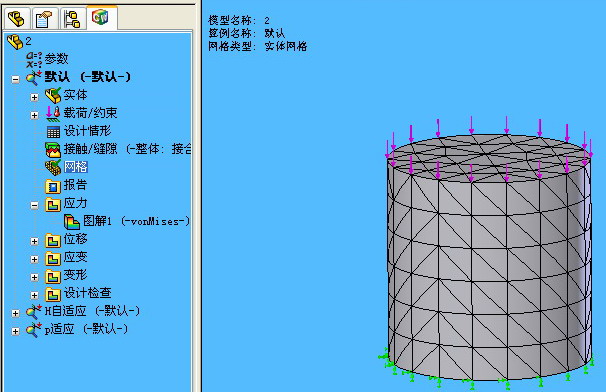The width and height of the screenshot is (606, 392).
Task: Click the 参数 parameters icon
Action: [34, 60]
